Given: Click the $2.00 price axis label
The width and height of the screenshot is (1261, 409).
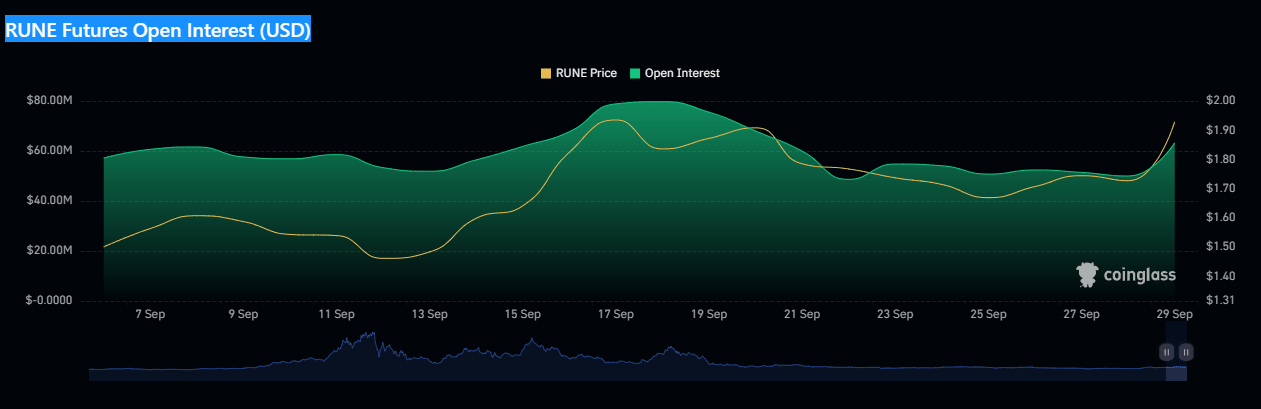Looking at the screenshot, I should coord(1223,101).
